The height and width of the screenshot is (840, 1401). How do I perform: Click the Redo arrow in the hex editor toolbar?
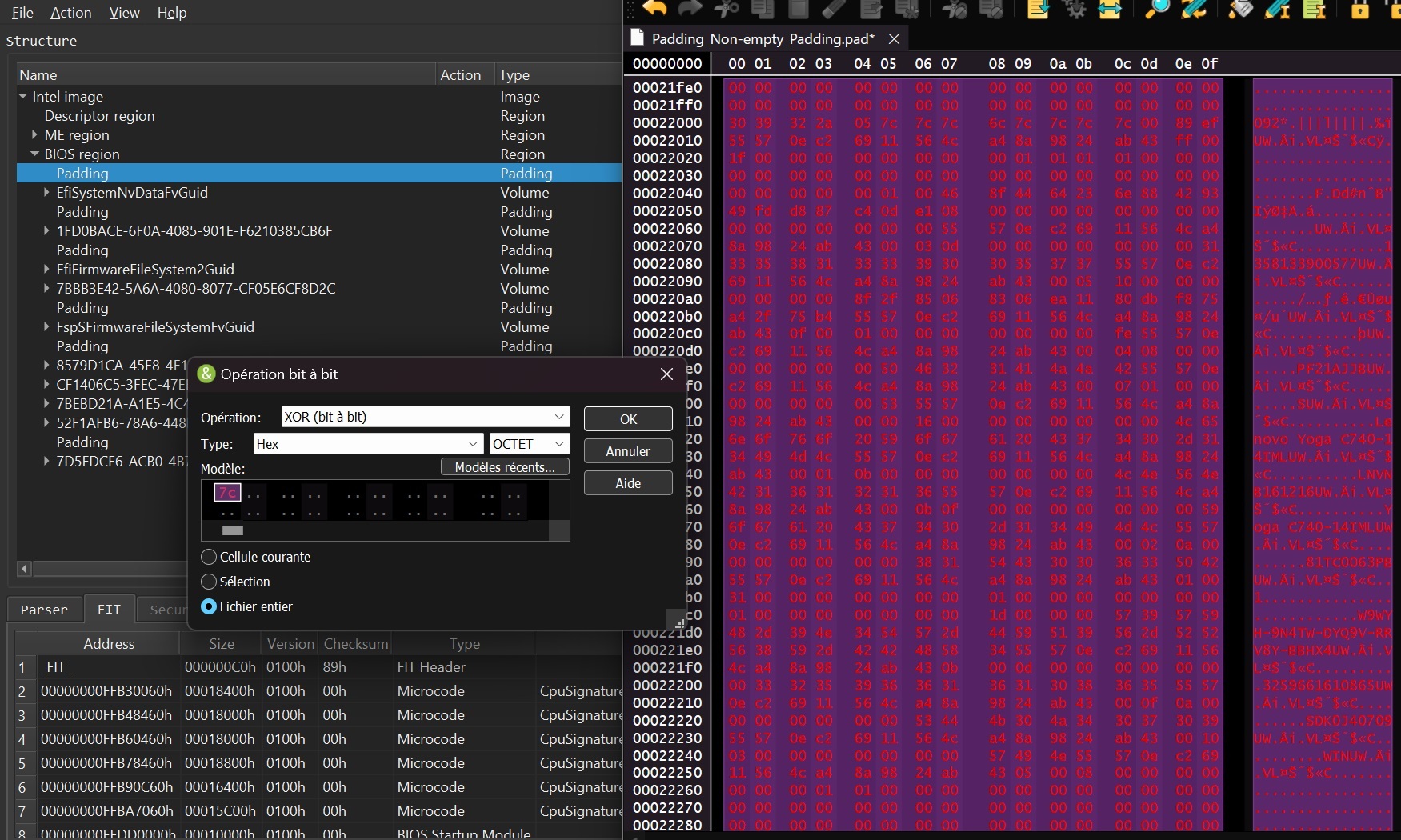(x=690, y=9)
